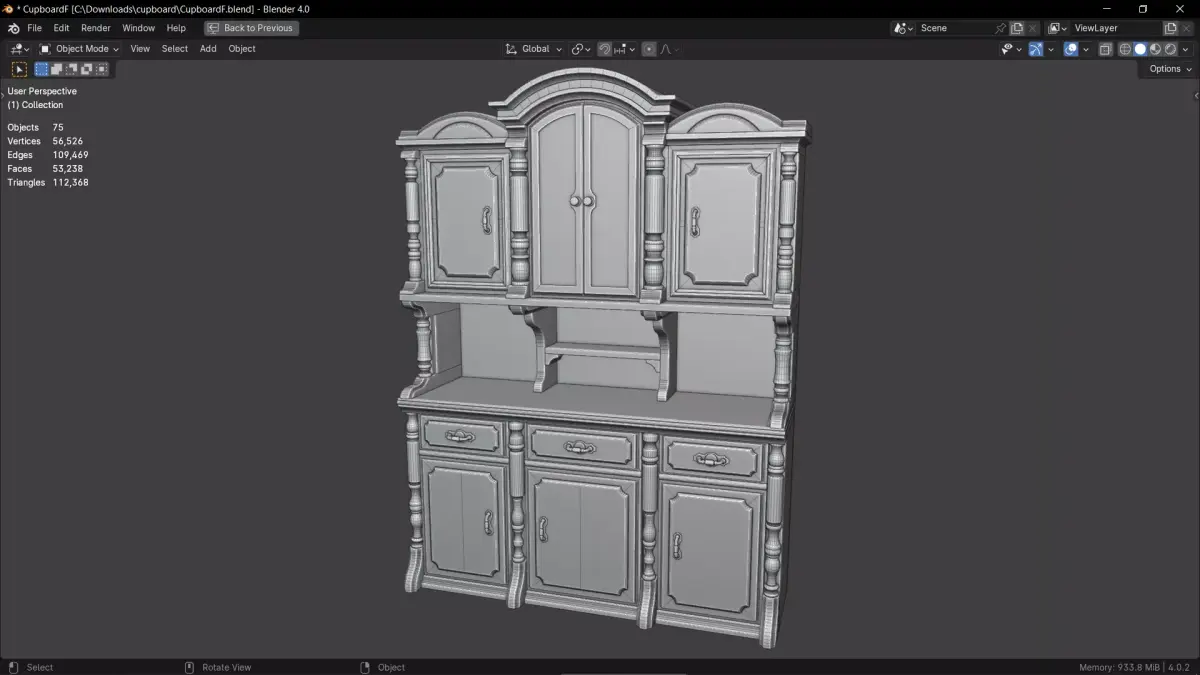The height and width of the screenshot is (675, 1200).
Task: Open the File menu
Action: pyautogui.click(x=34, y=28)
